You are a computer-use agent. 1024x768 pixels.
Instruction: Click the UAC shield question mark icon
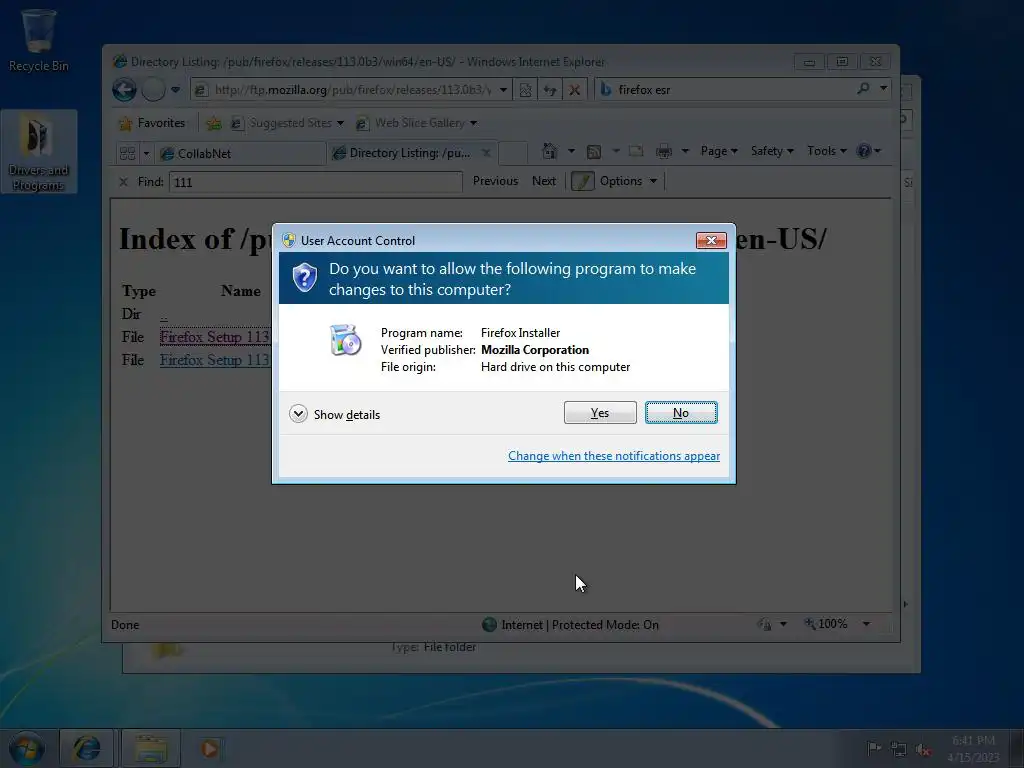pos(304,278)
